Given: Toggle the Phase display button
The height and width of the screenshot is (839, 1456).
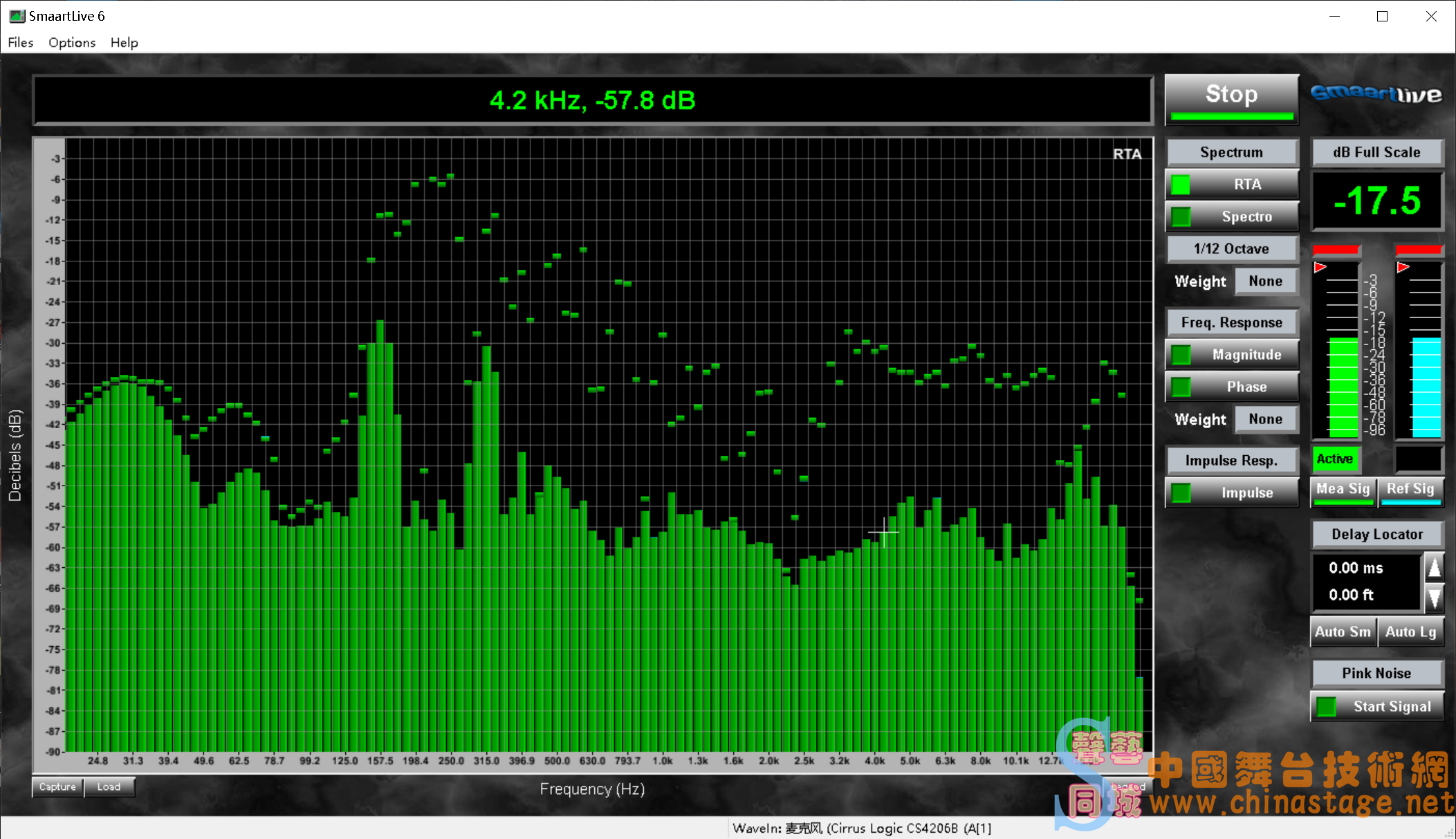Looking at the screenshot, I should pyautogui.click(x=1231, y=387).
